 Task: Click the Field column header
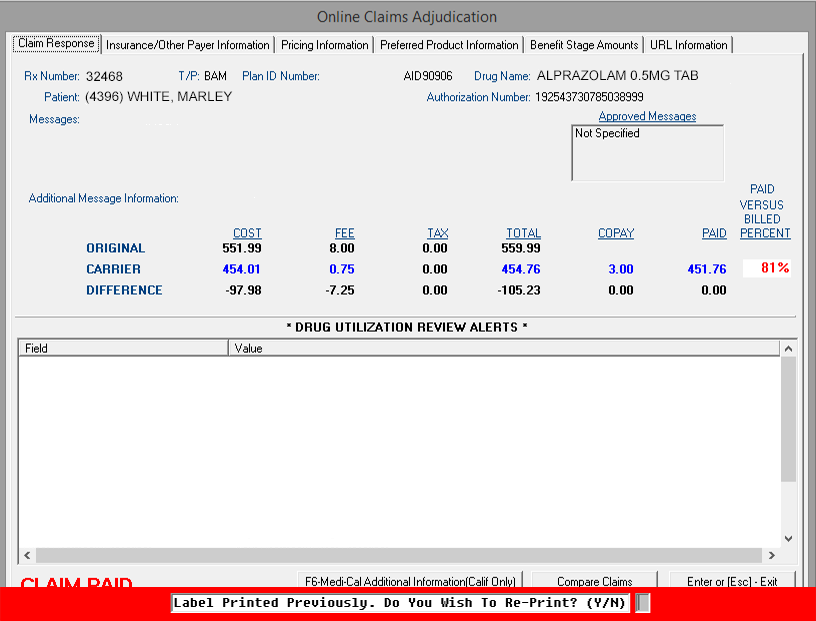(x=123, y=348)
